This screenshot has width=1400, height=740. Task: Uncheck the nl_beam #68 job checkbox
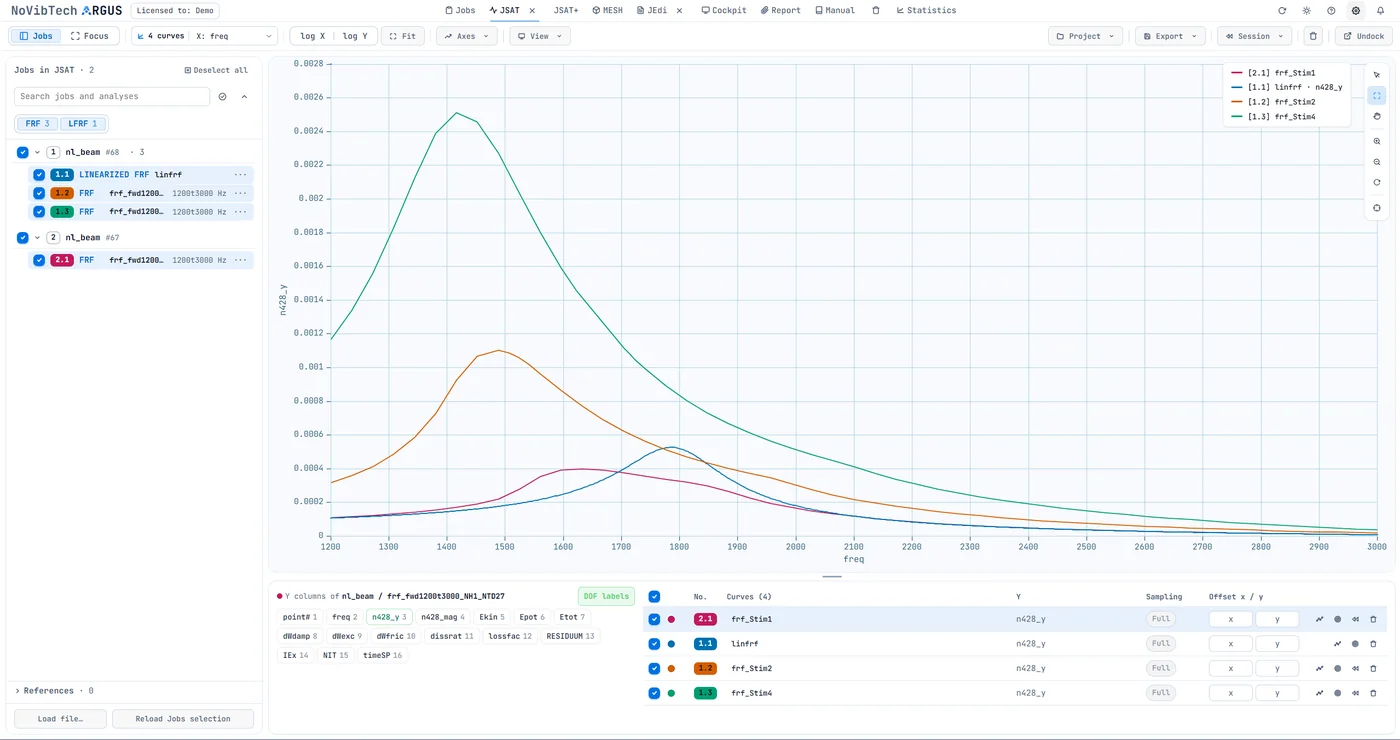click(23, 152)
